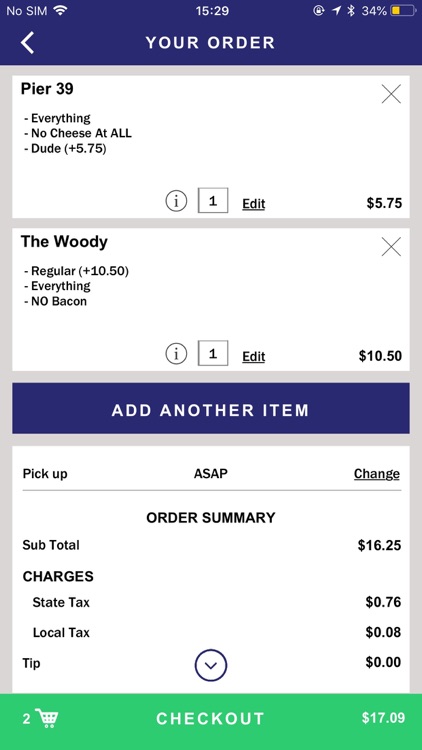Open info icon for The Woody

176,354
